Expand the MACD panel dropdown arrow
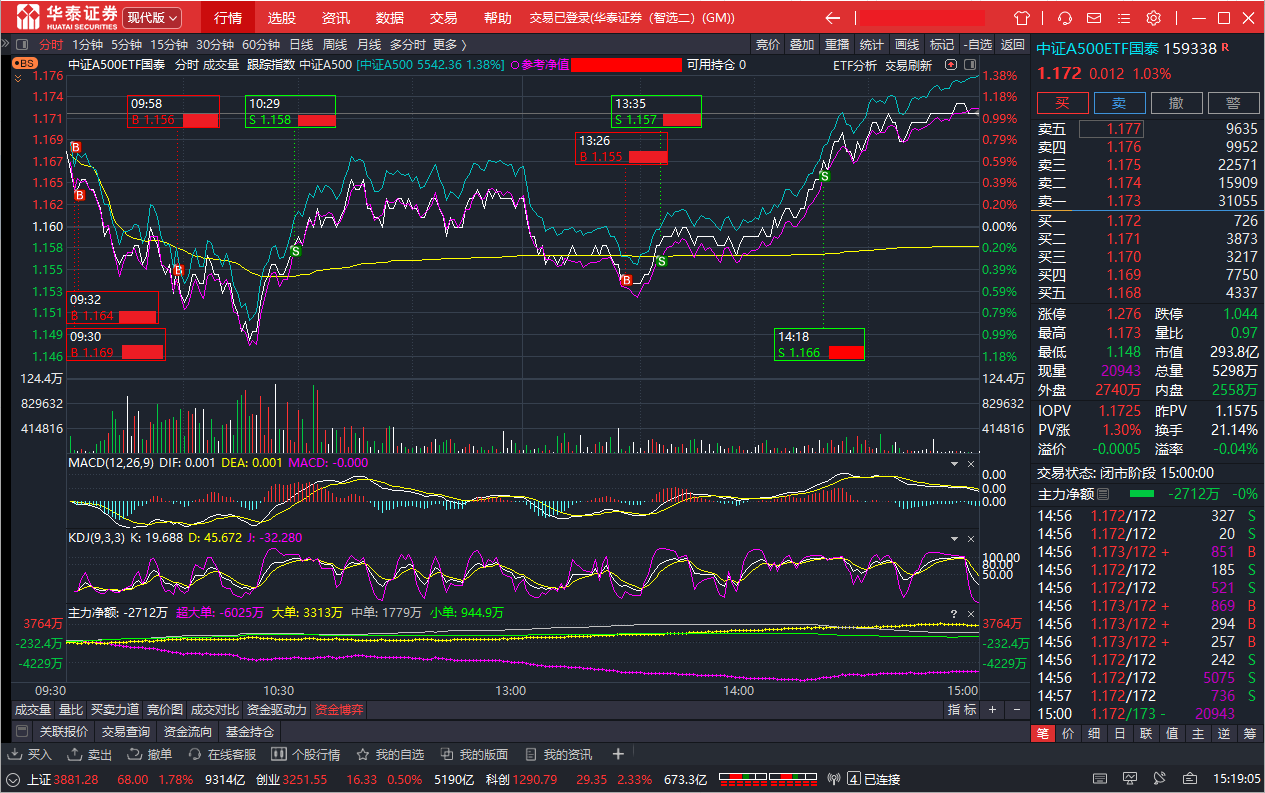Image resolution: width=1265 pixels, height=793 pixels. 954,464
